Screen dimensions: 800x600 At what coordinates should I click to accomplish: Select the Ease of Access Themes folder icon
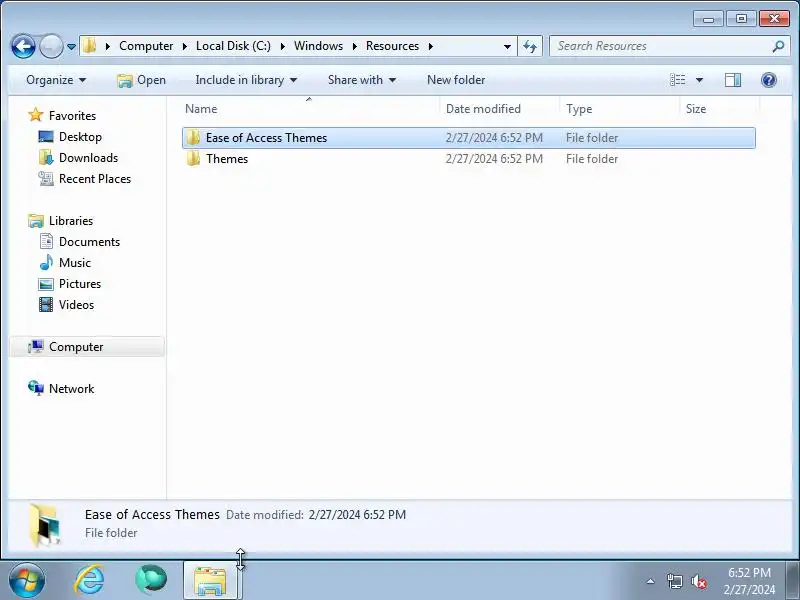193,138
